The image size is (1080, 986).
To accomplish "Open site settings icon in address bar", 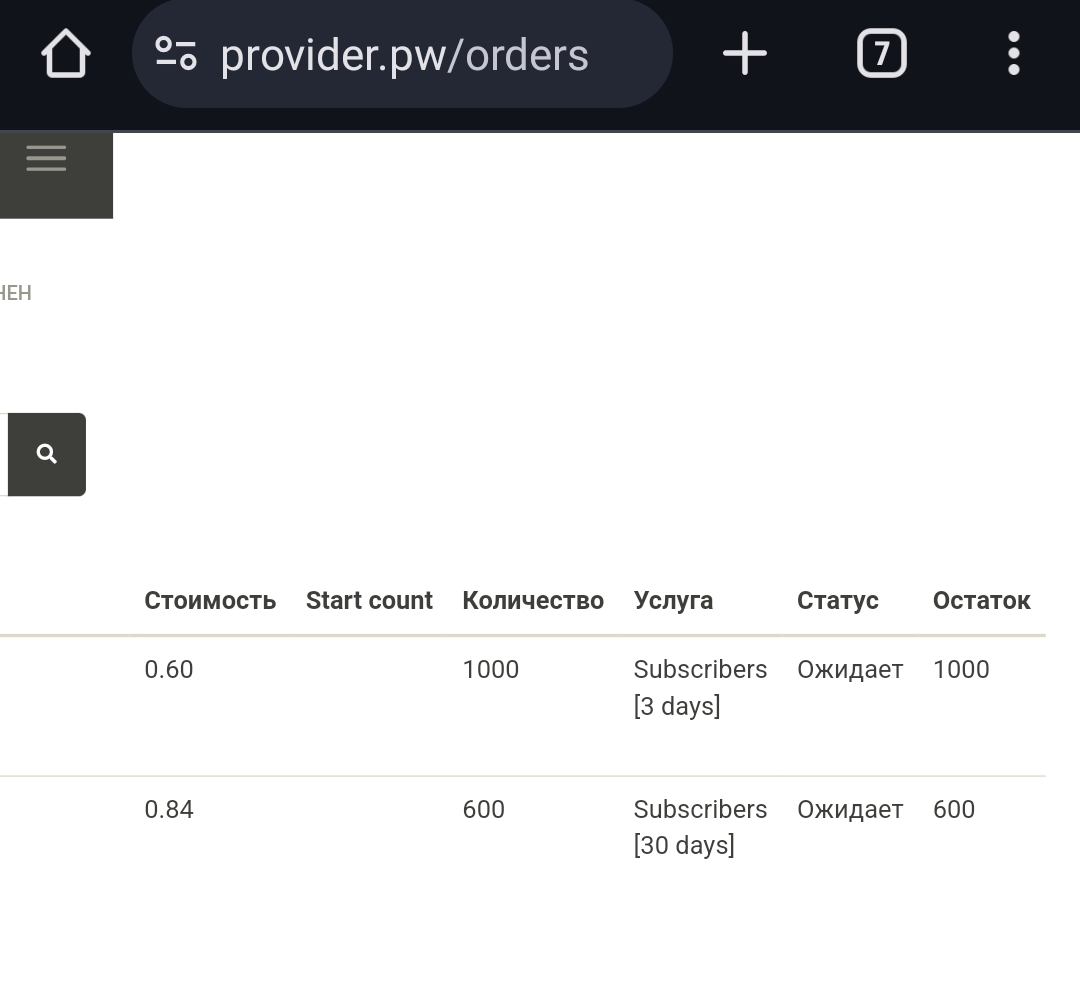I will tap(177, 54).
